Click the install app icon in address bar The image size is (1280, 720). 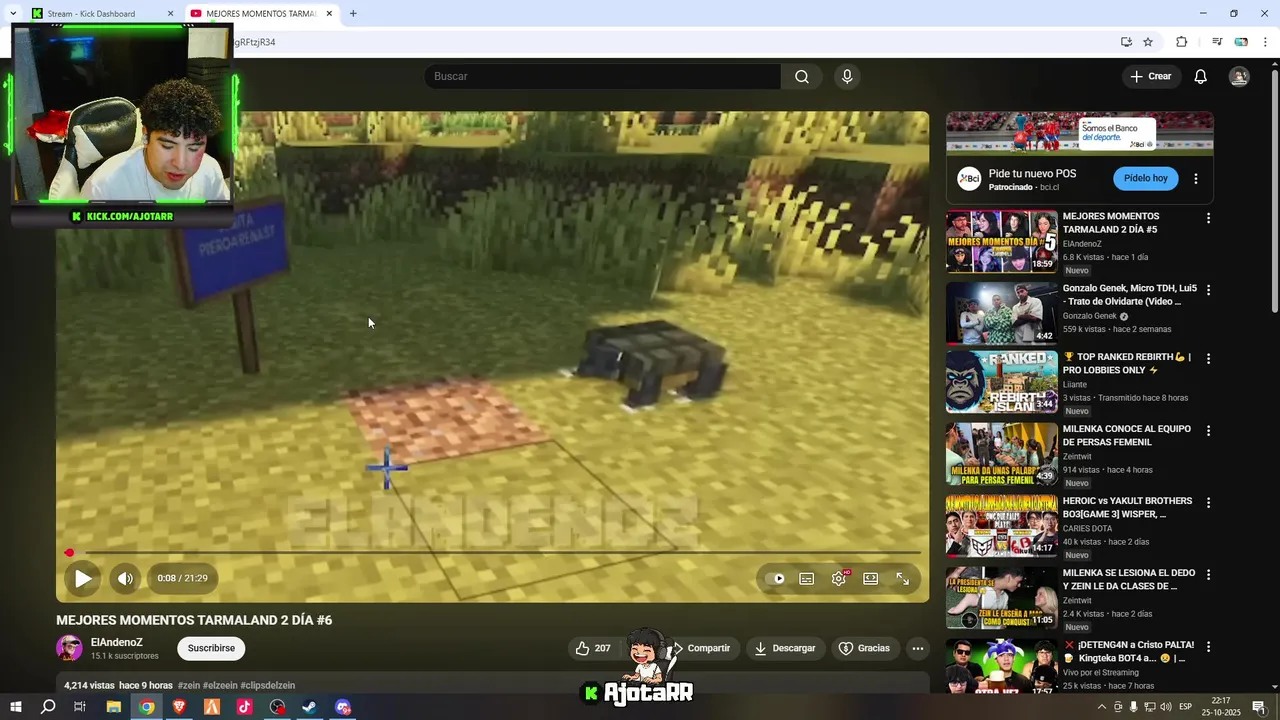coord(1126,42)
